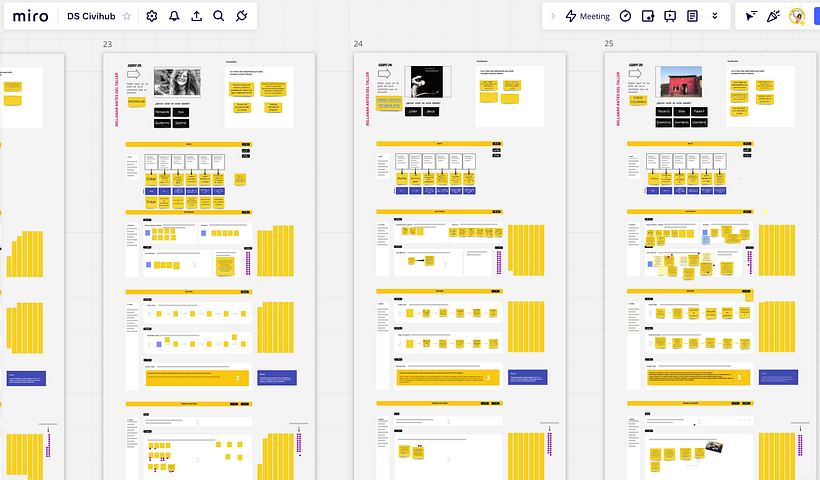This screenshot has width=820, height=480.
Task: Select the Salomé name tag
Action: (x=181, y=123)
